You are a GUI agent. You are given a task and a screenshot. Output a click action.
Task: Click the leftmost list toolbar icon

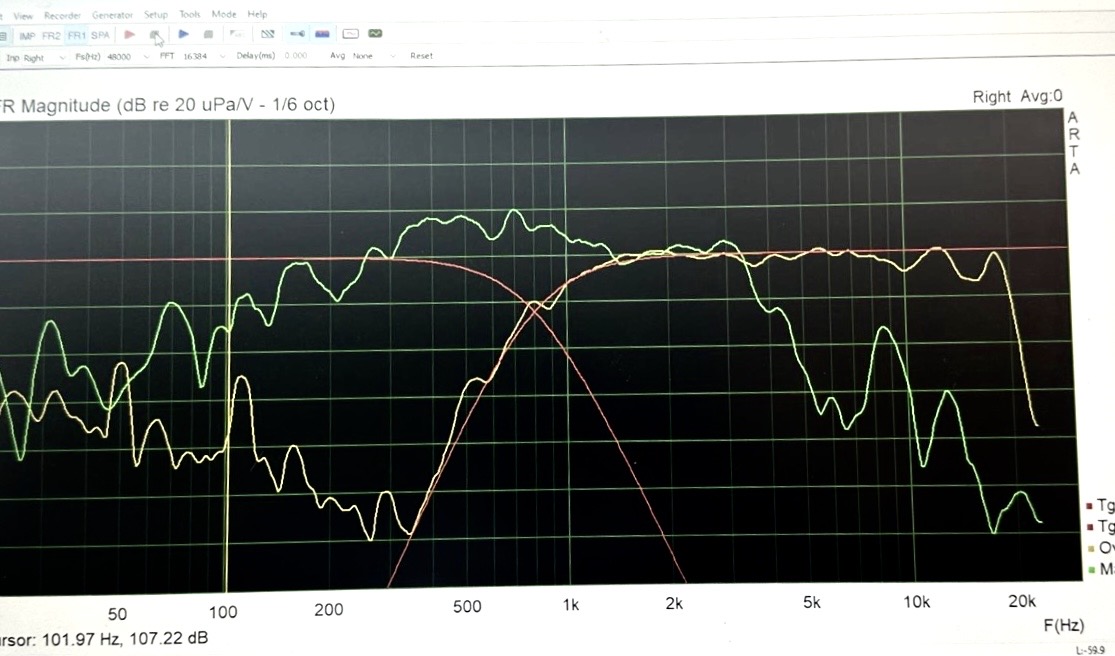[x=3, y=36]
